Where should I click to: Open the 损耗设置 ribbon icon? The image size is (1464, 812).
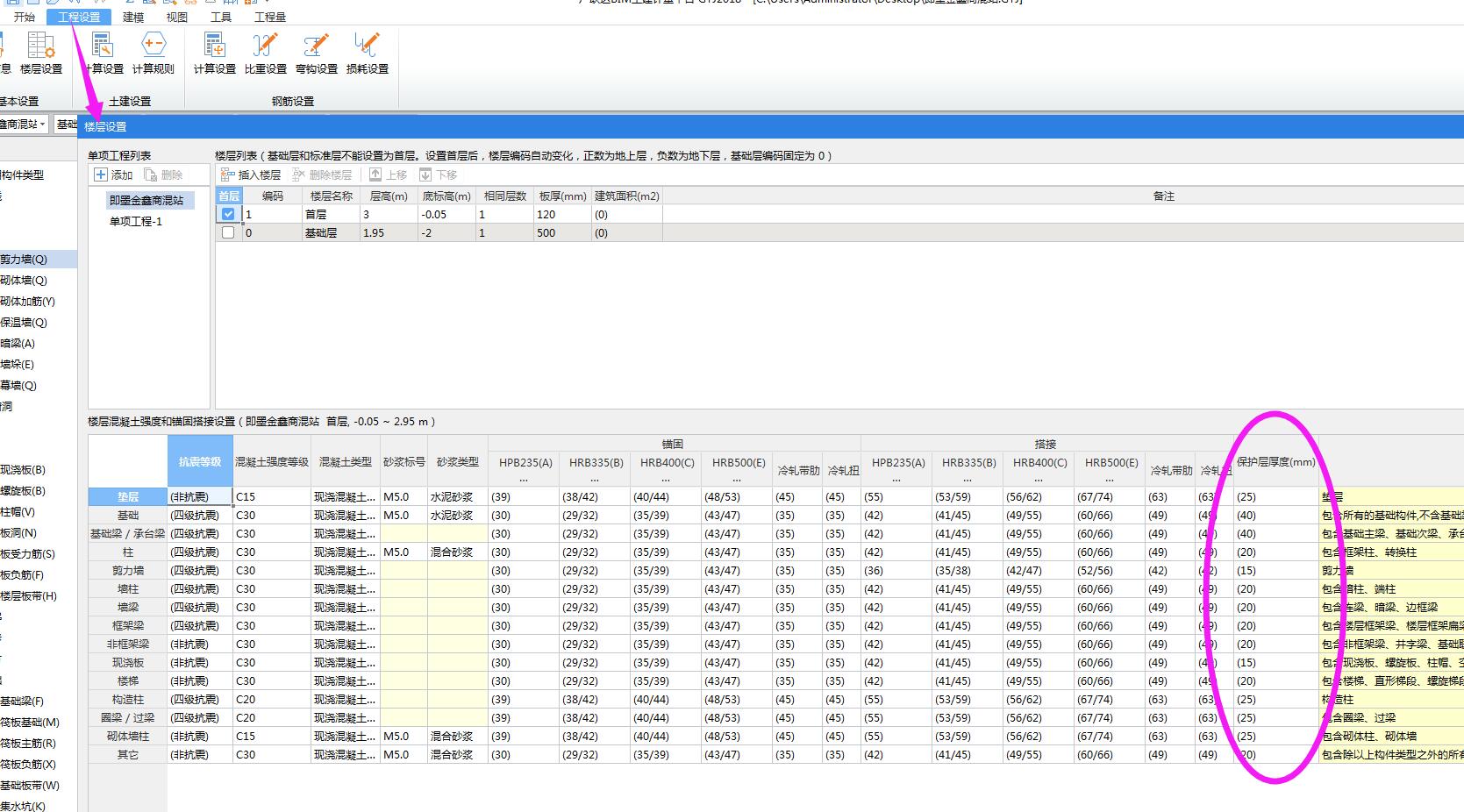368,53
